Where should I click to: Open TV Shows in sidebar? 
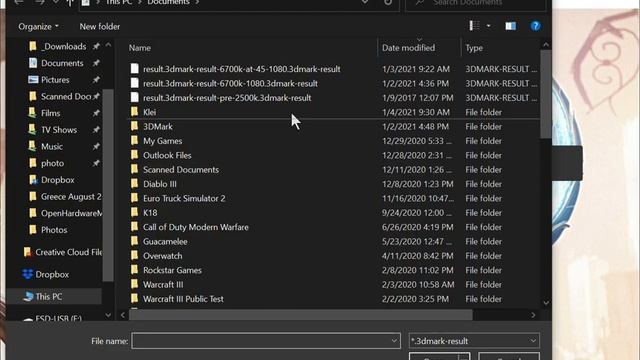(x=59, y=130)
